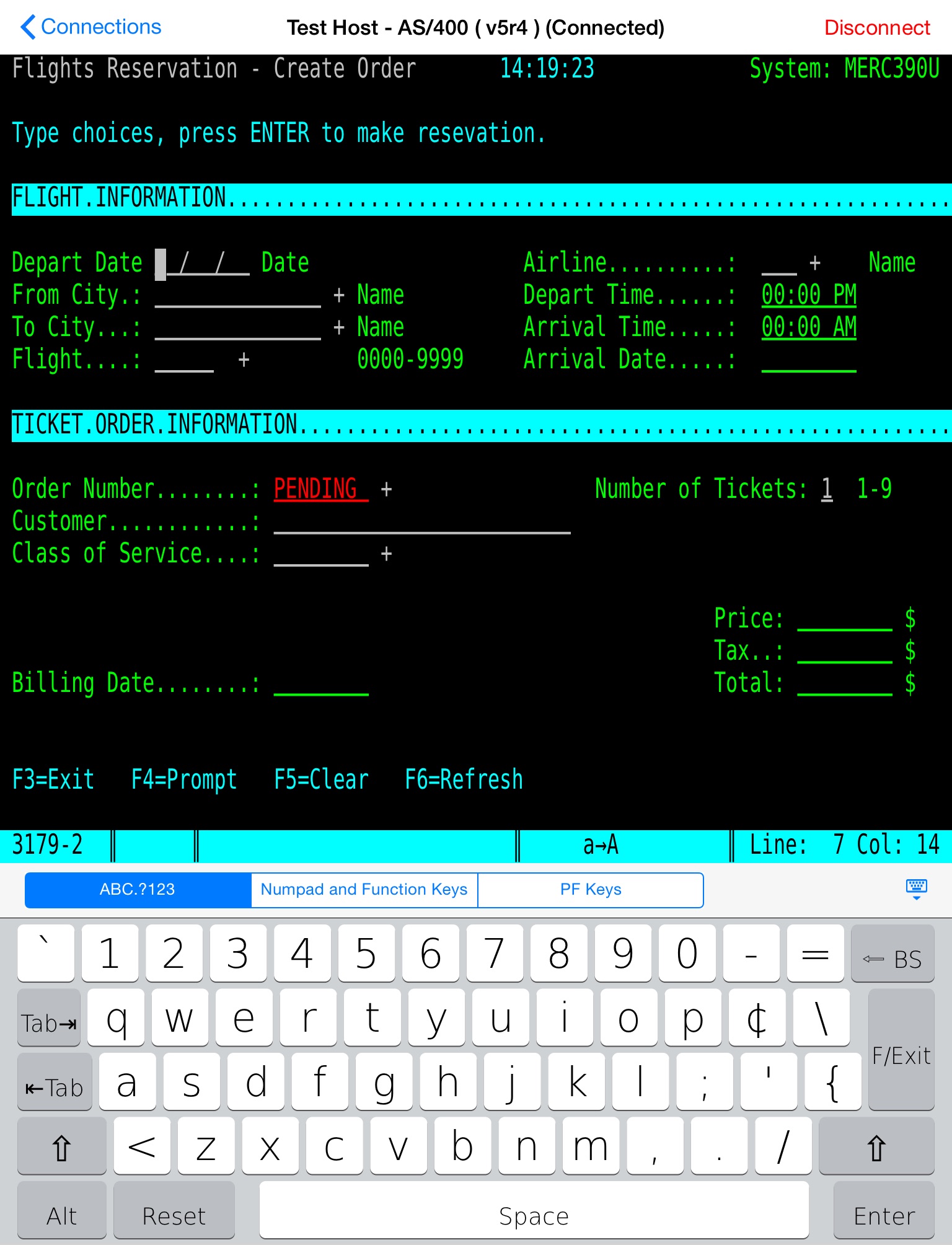Click the F5=Clear function label
The height and width of the screenshot is (1245, 952).
click(321, 779)
